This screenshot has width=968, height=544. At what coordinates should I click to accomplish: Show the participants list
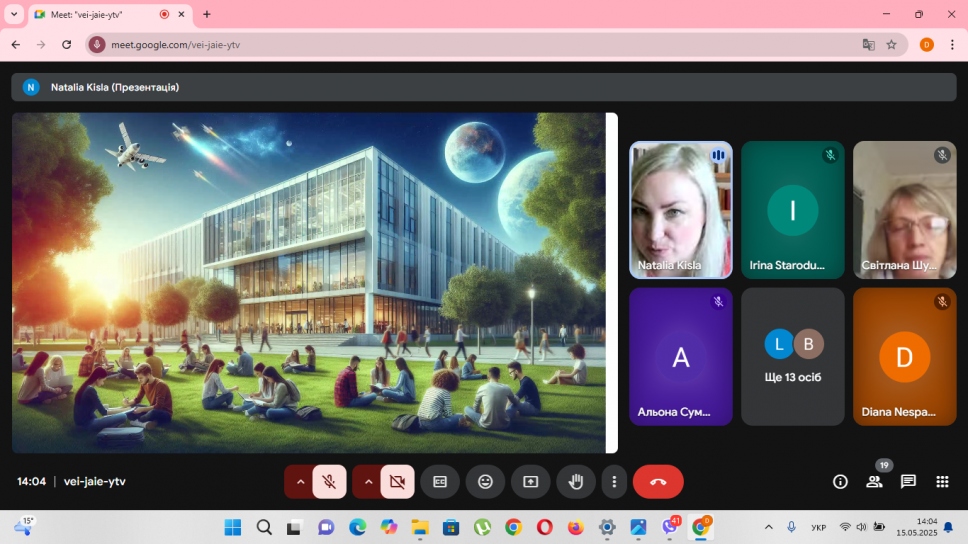click(874, 482)
